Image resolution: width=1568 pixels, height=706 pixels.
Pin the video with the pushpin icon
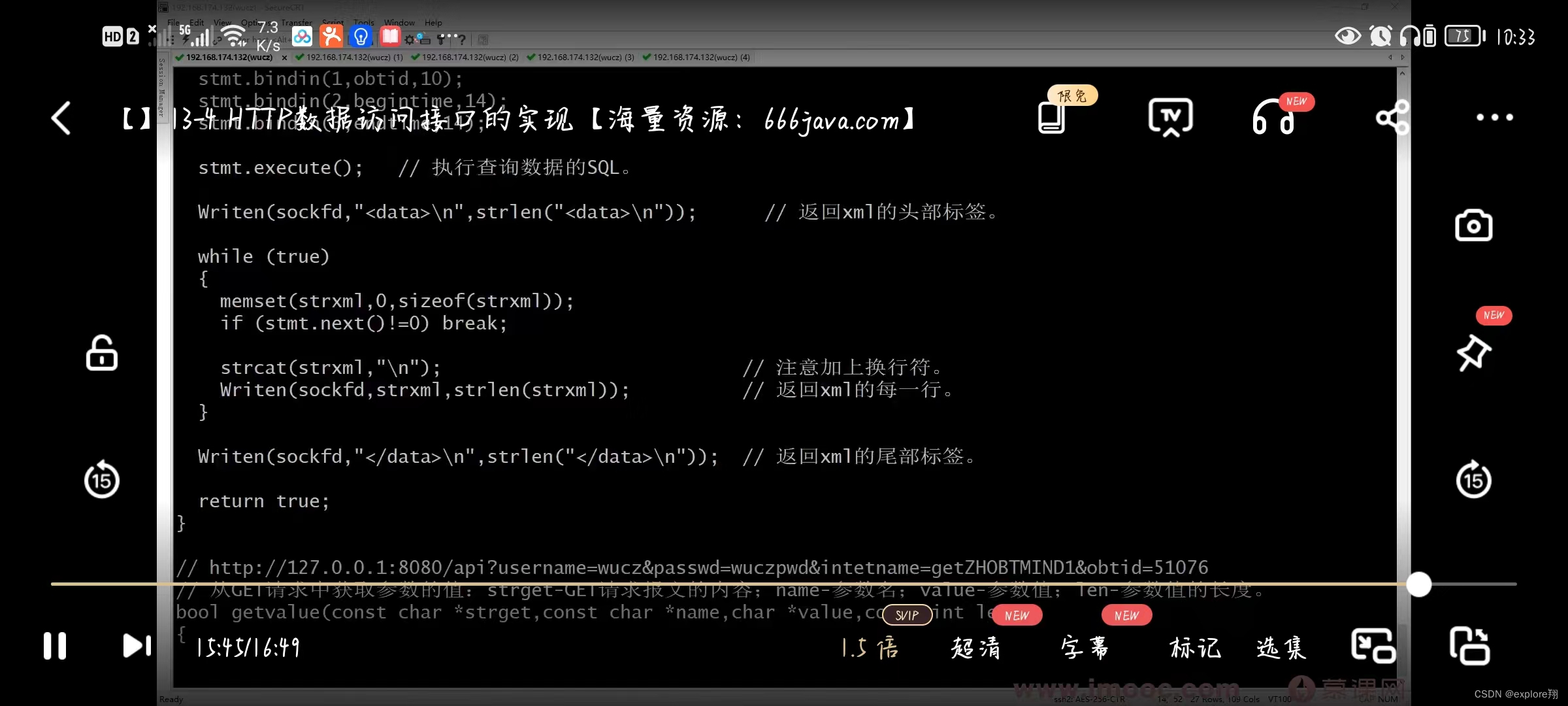click(1473, 353)
